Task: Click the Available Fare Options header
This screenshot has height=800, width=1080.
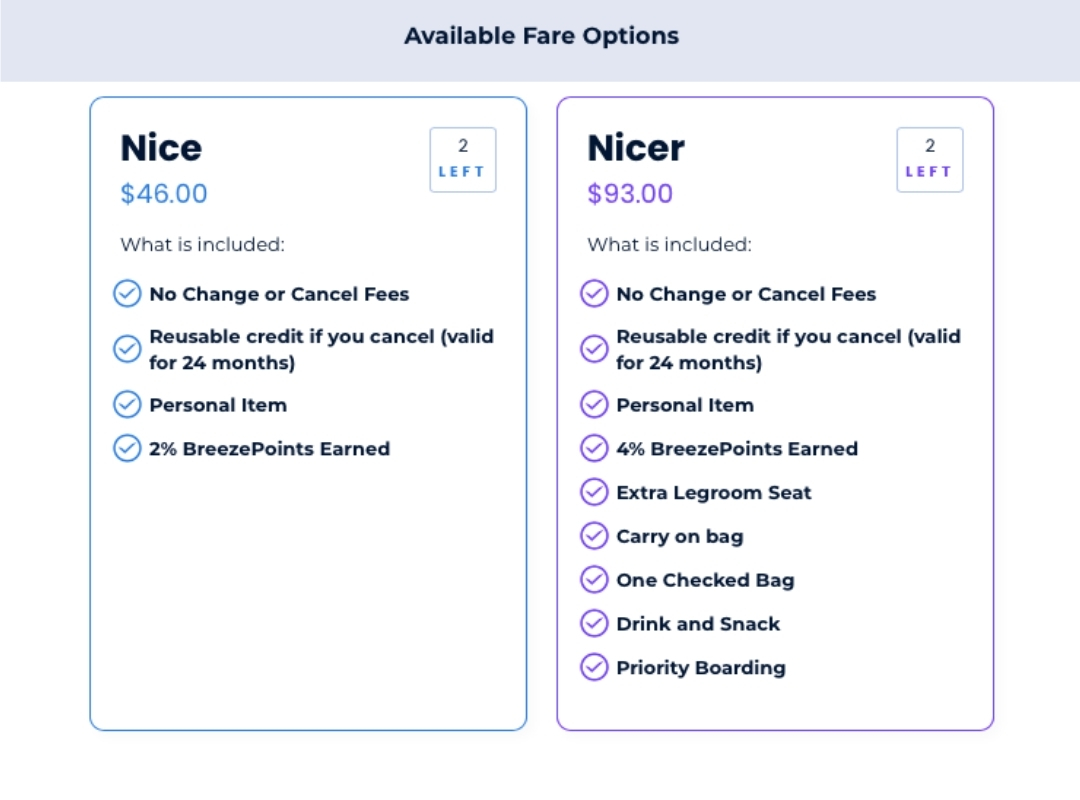Action: coord(541,36)
